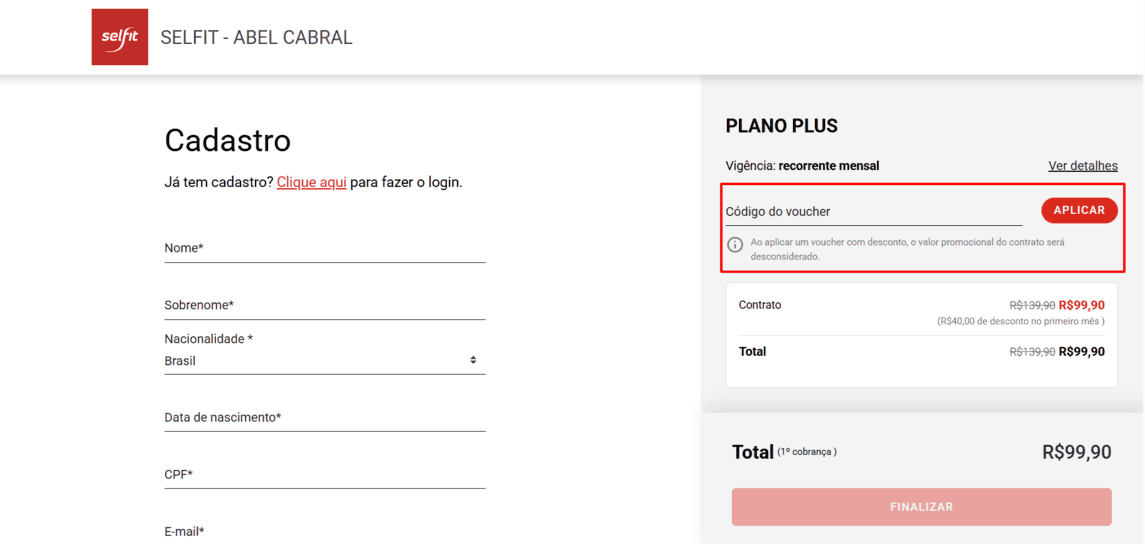Click the 'SELFIT - ABEL CABRAL' header title
This screenshot has height=544, width=1145.
click(x=256, y=37)
